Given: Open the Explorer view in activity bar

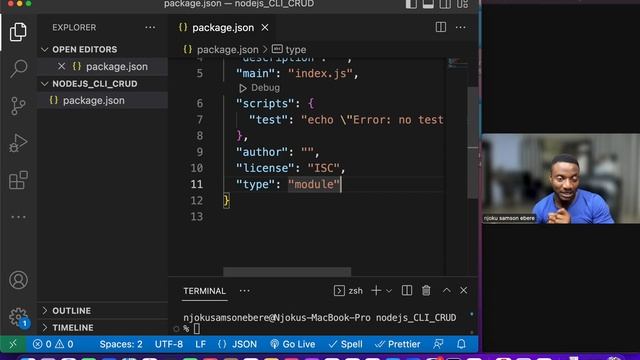Looking at the screenshot, I should click(18, 31).
